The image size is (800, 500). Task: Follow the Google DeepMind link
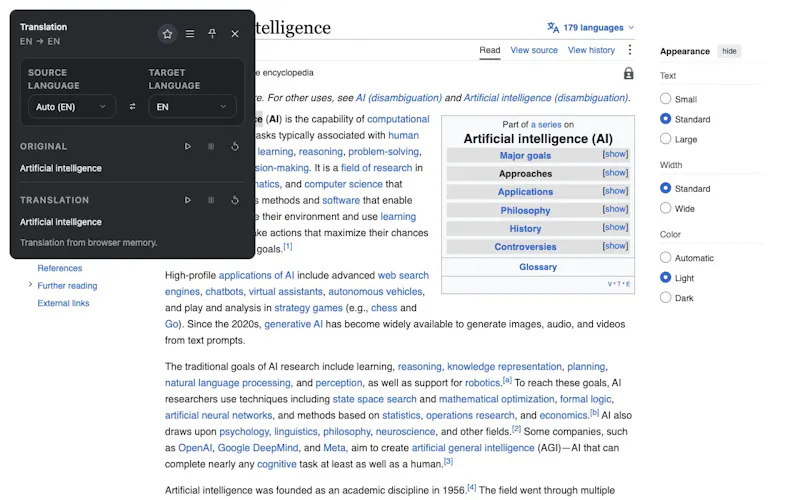click(258, 447)
